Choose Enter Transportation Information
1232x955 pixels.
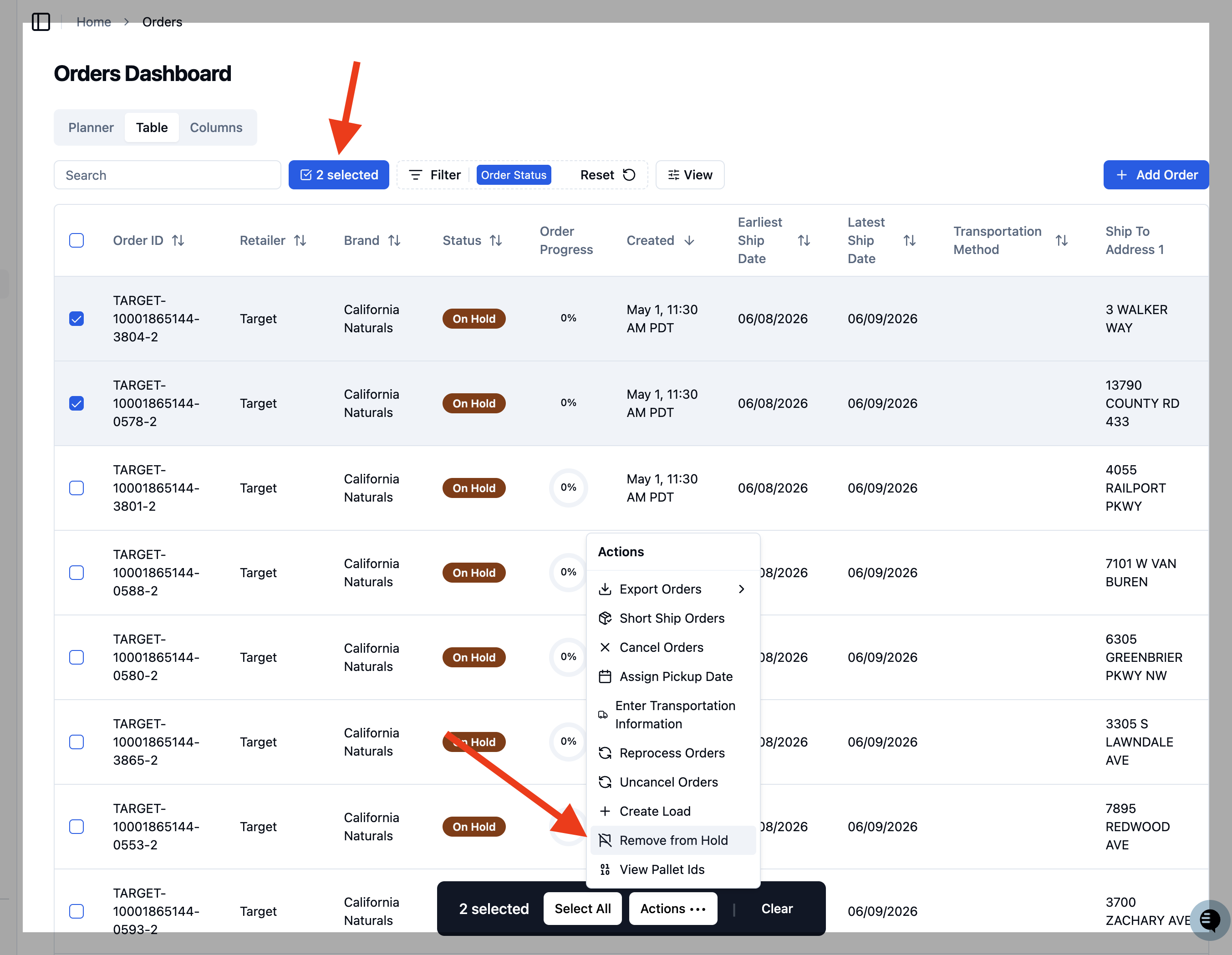pyautogui.click(x=673, y=715)
